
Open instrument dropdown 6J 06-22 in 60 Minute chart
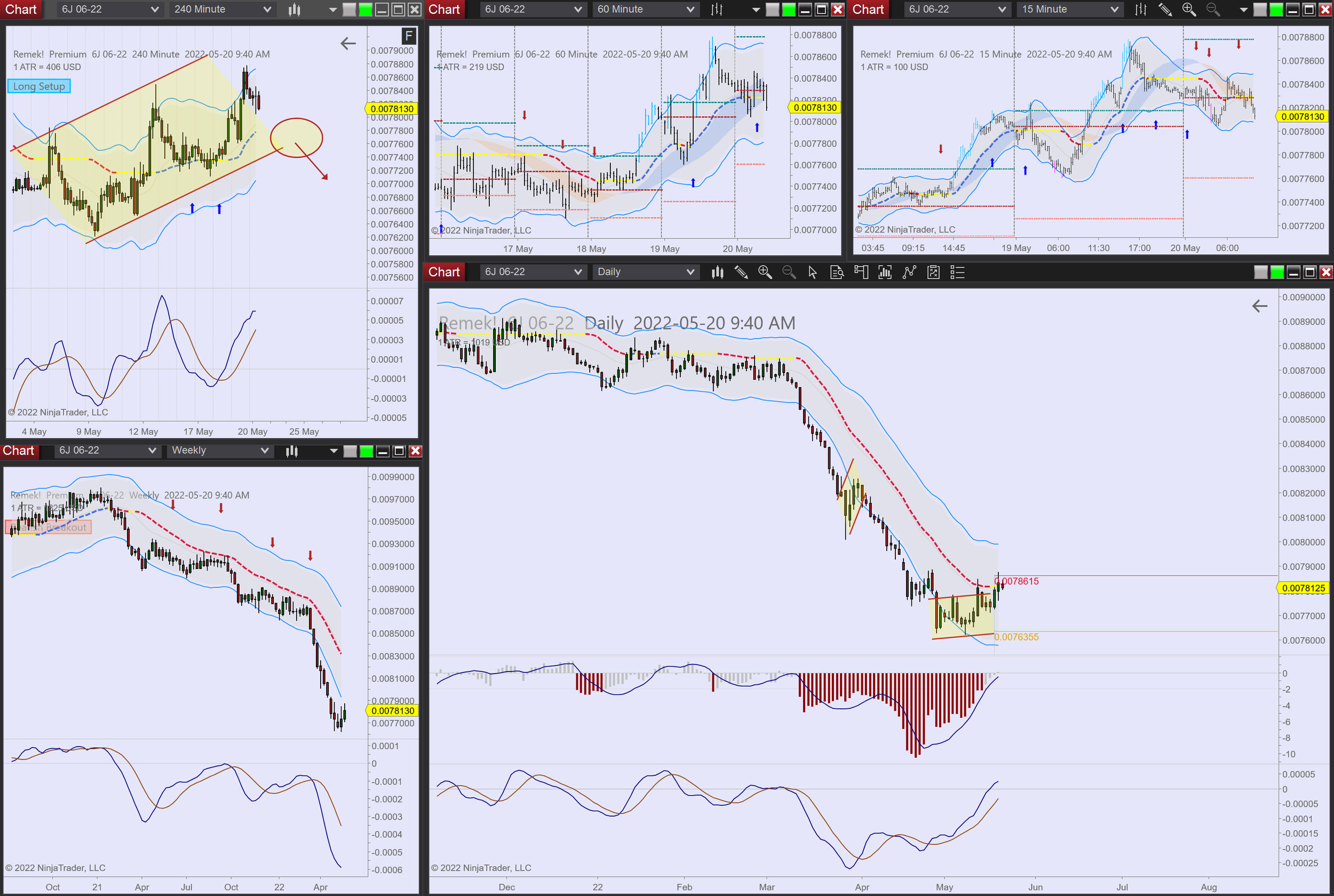(533, 9)
